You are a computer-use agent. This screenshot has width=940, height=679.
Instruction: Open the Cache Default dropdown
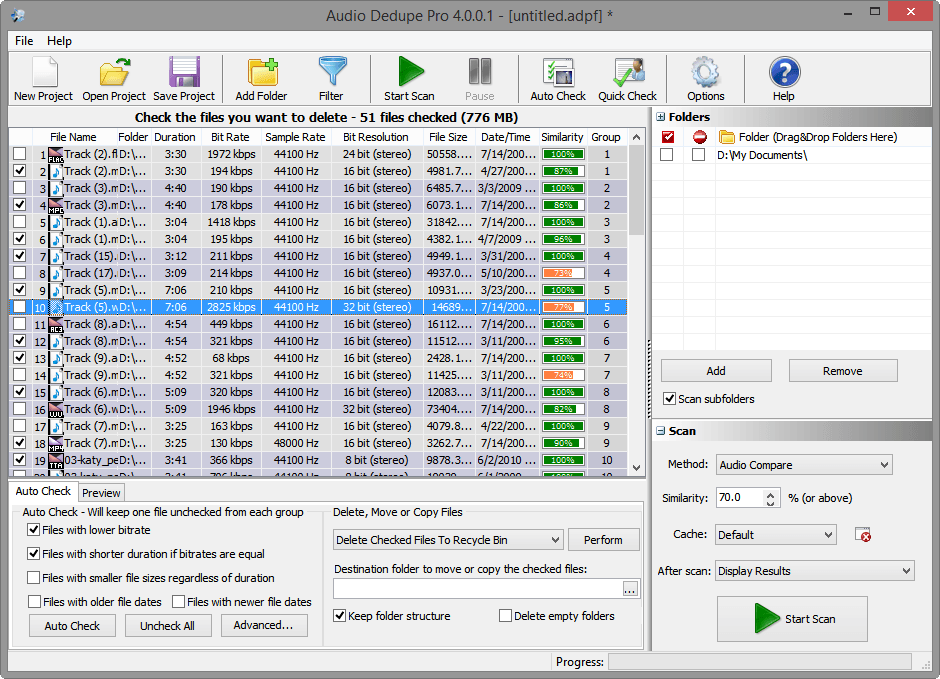click(776, 535)
